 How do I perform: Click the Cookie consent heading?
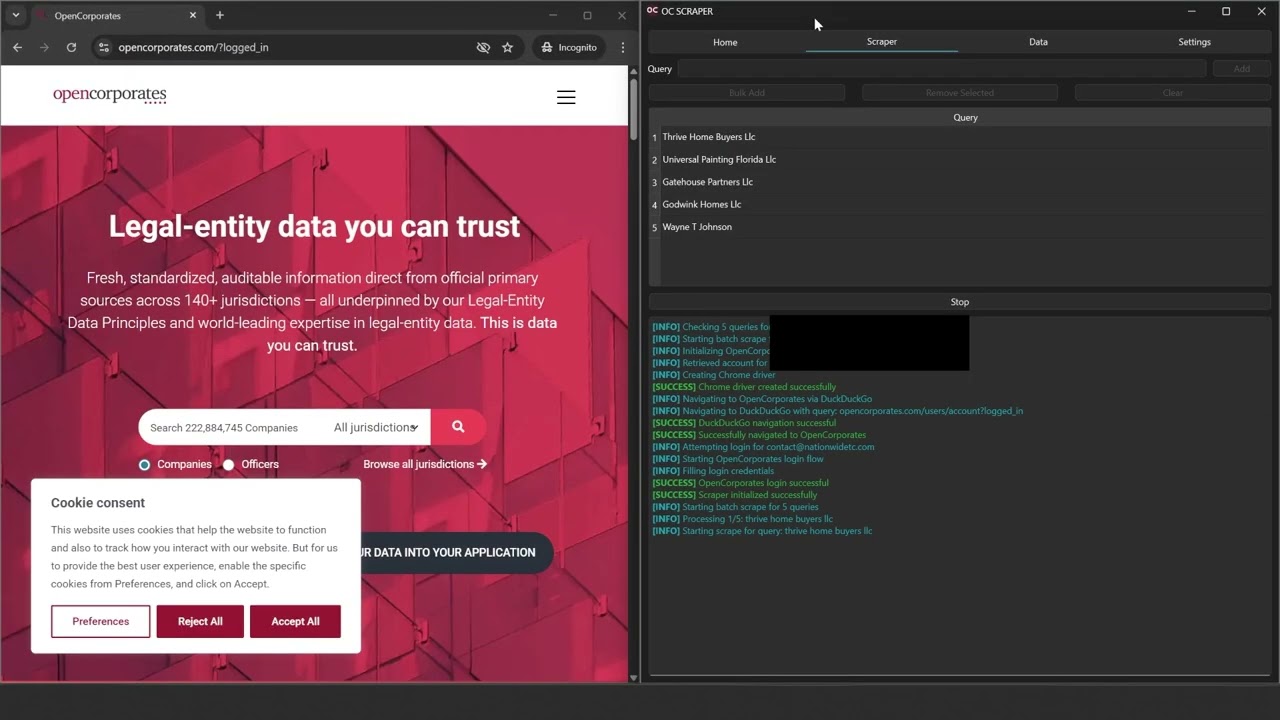[98, 503]
